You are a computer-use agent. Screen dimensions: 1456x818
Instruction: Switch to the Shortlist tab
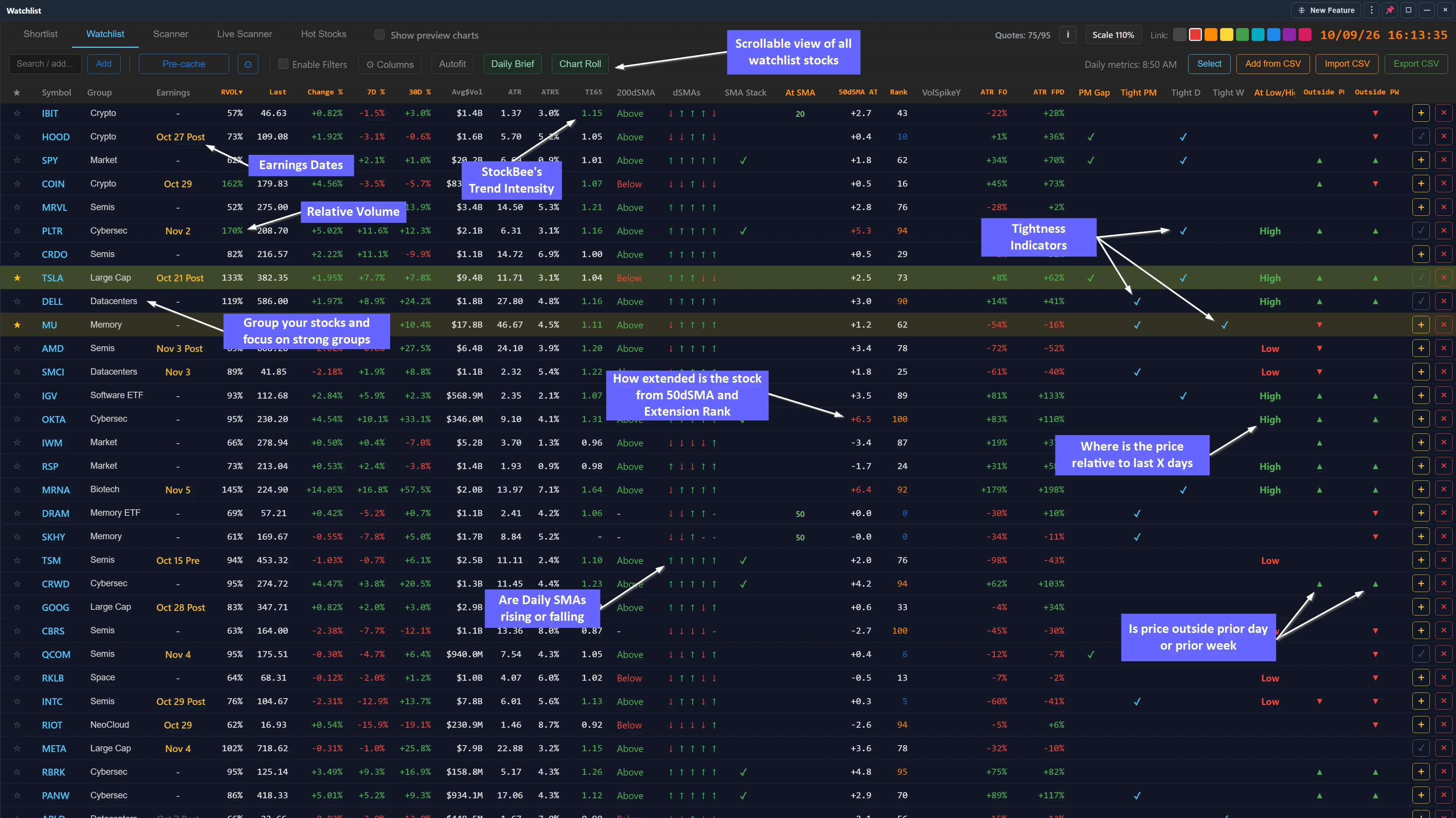[40, 34]
